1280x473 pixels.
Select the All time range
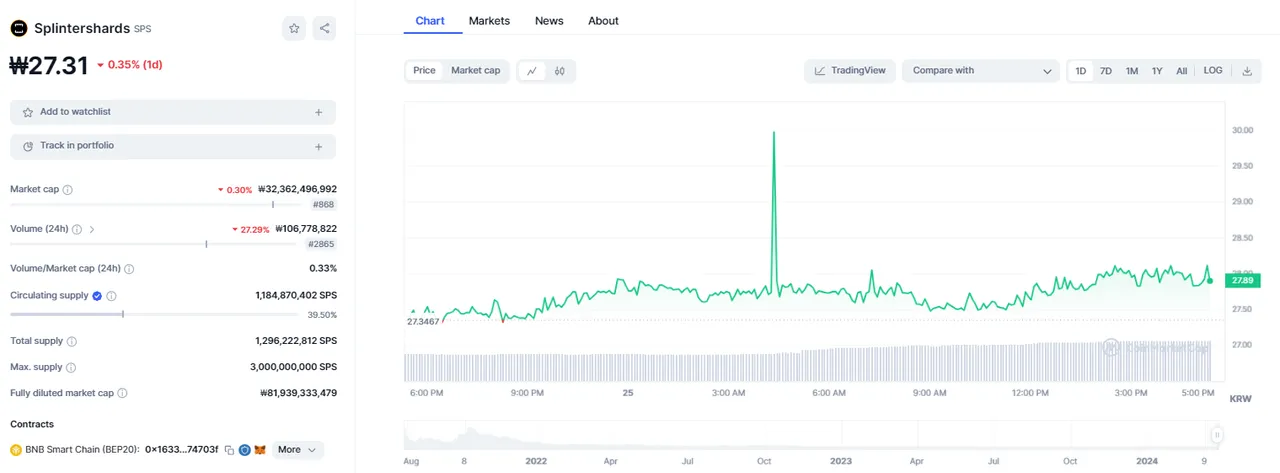1182,71
